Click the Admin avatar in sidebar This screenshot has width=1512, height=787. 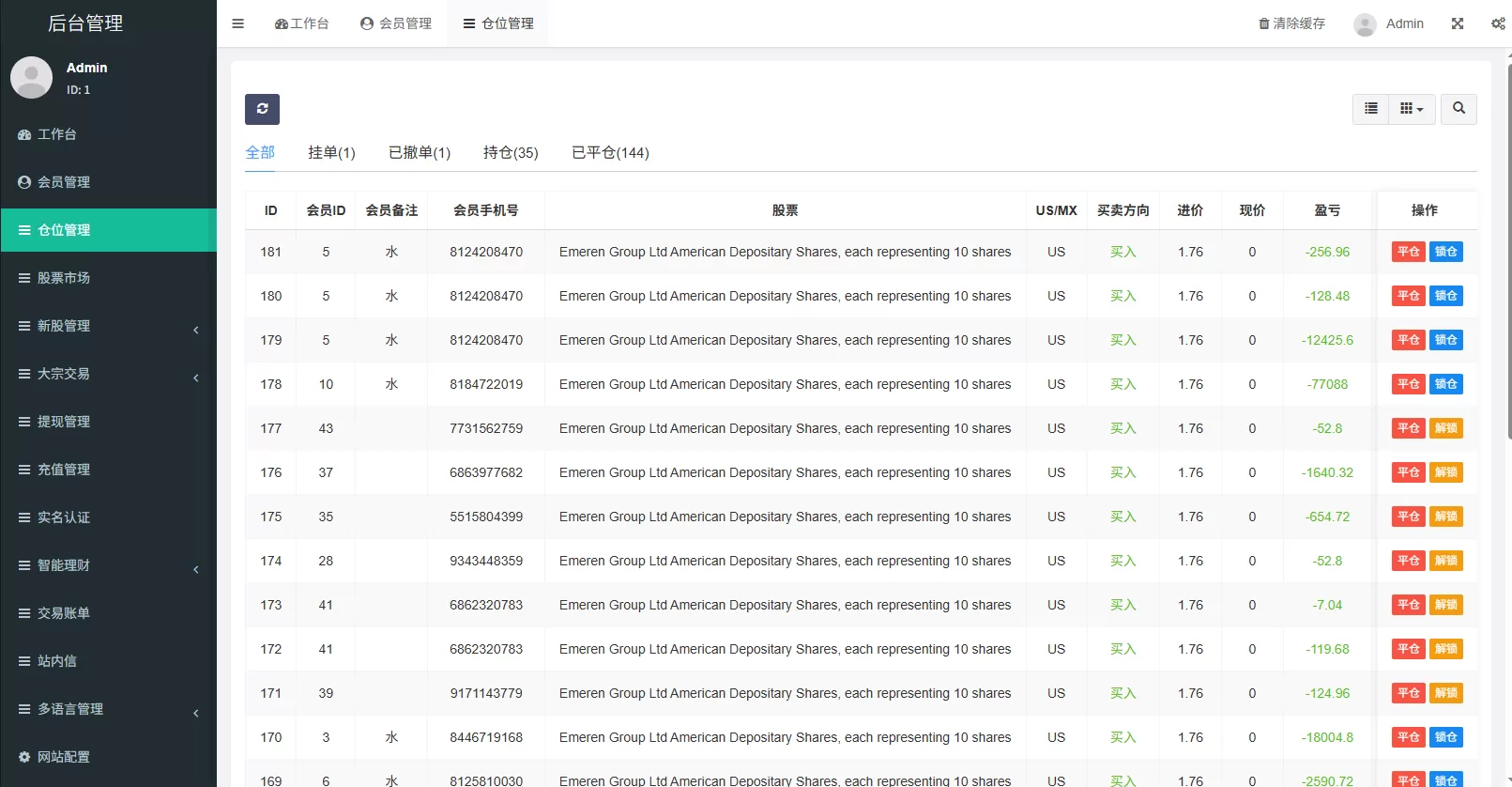(31, 78)
